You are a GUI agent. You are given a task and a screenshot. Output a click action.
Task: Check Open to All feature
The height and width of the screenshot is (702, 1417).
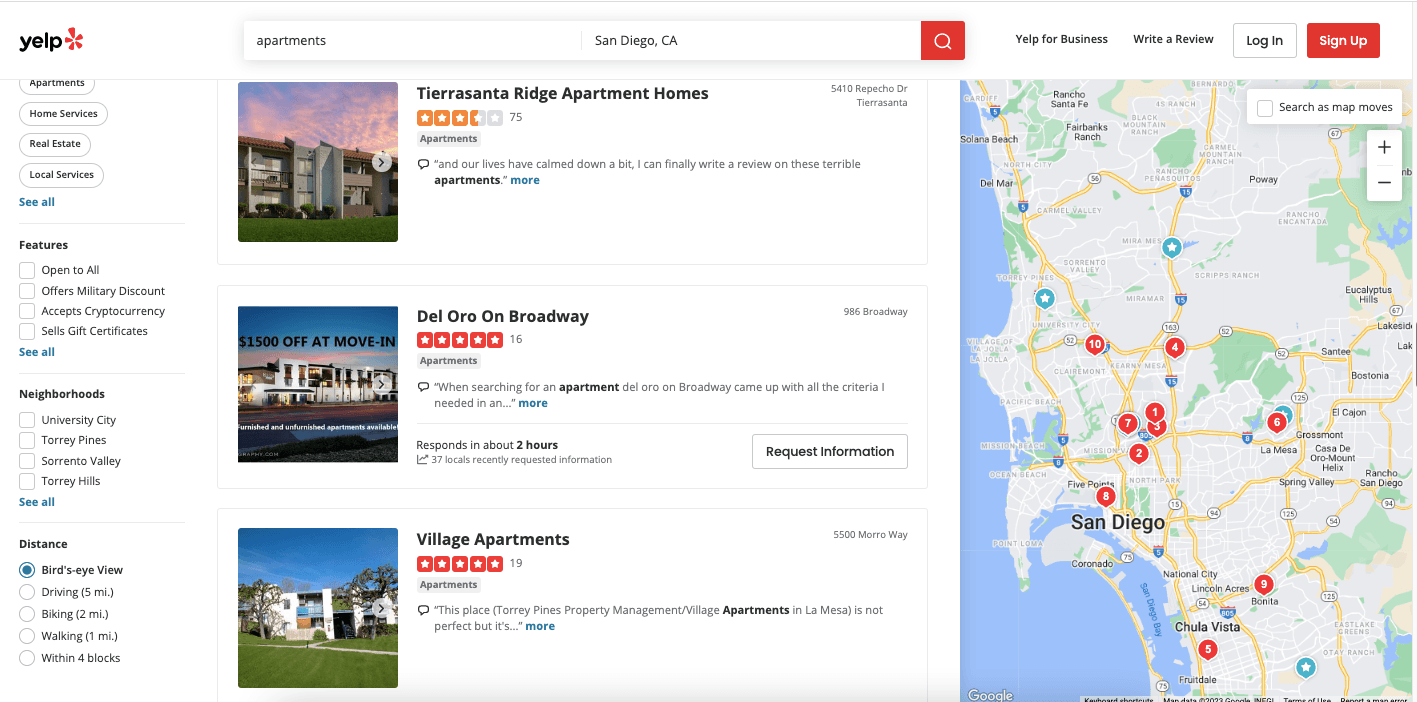click(x=27, y=270)
